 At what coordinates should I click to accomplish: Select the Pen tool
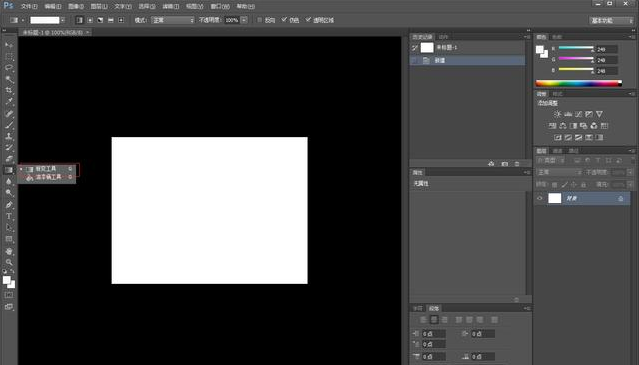[9, 205]
